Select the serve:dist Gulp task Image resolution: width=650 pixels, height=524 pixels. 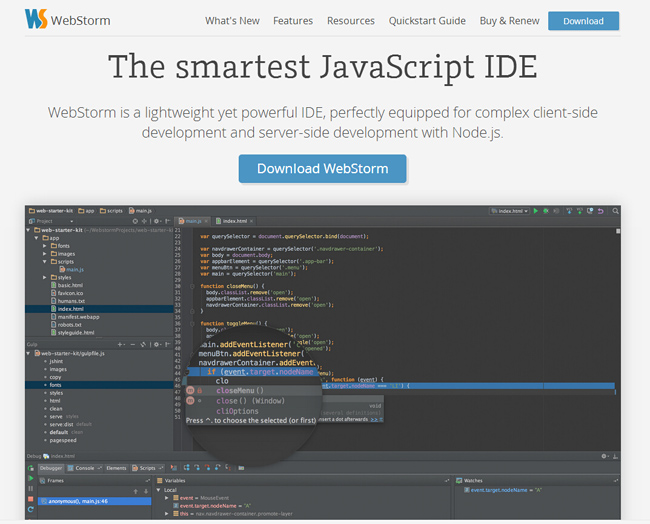point(61,425)
